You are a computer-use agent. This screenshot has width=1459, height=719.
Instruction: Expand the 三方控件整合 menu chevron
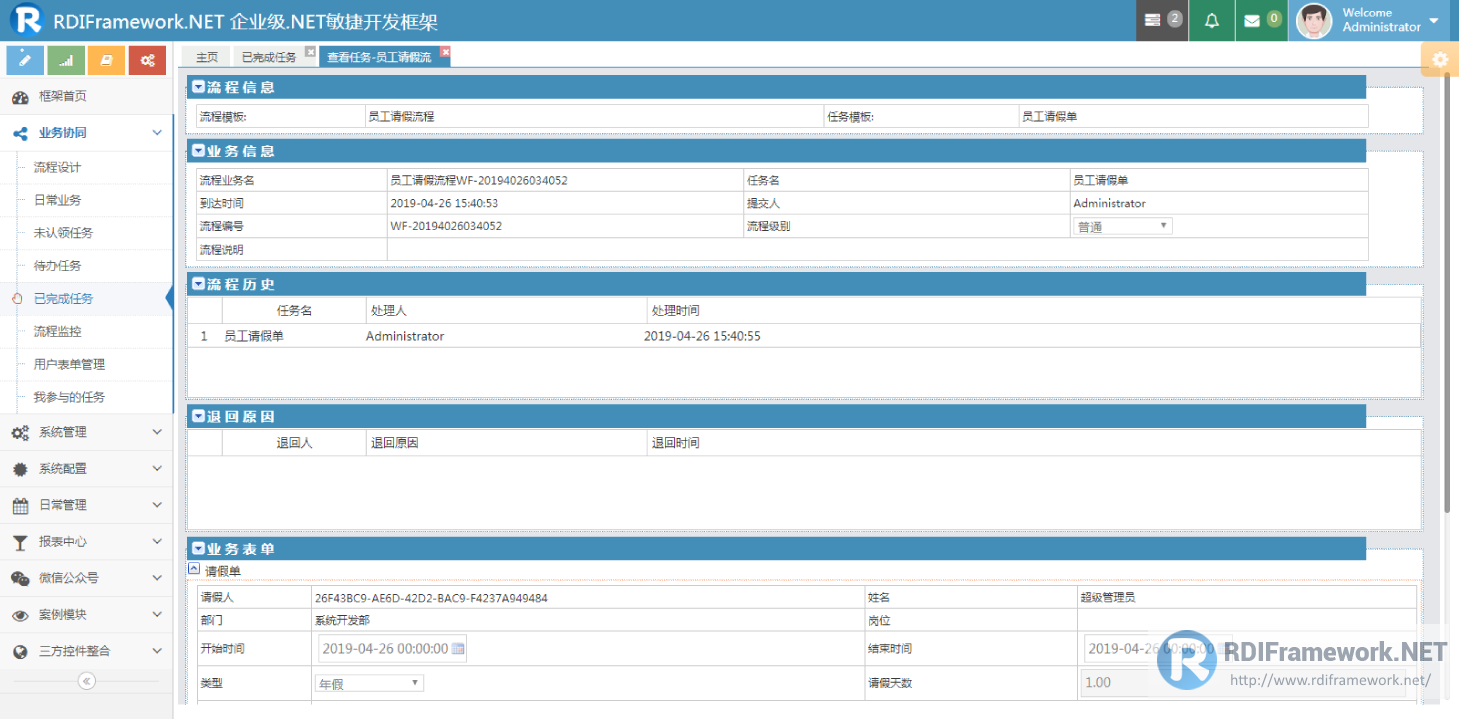point(157,651)
